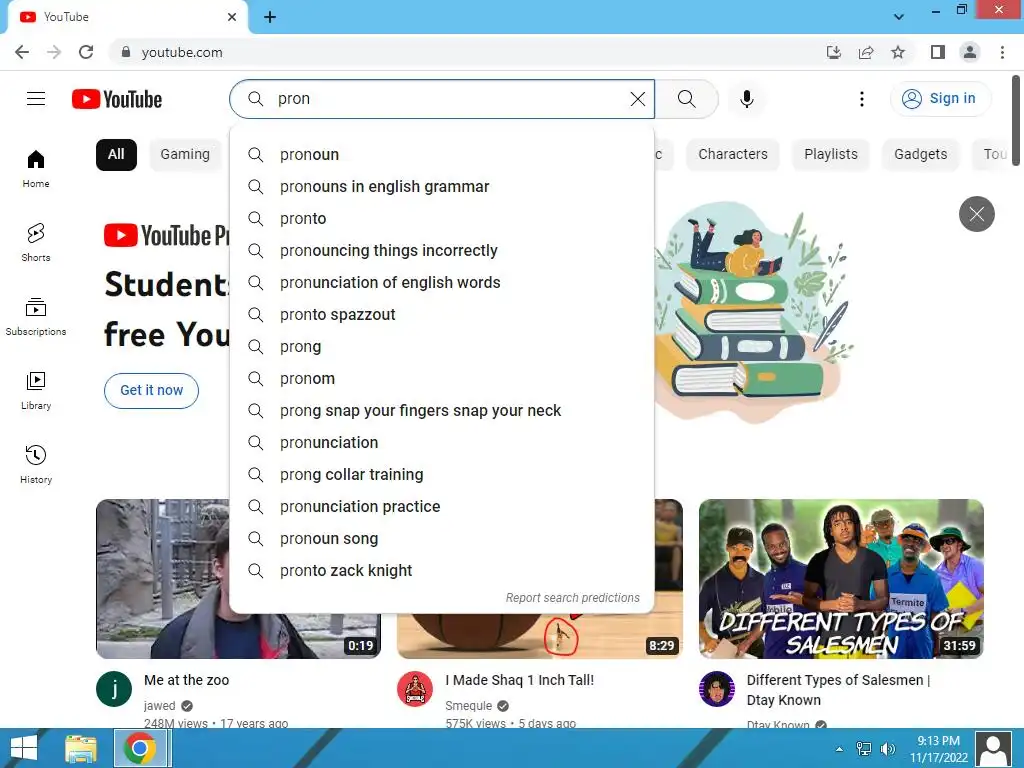This screenshot has height=768, width=1024.
Task: Open a new browser tab
Action: pos(270,17)
